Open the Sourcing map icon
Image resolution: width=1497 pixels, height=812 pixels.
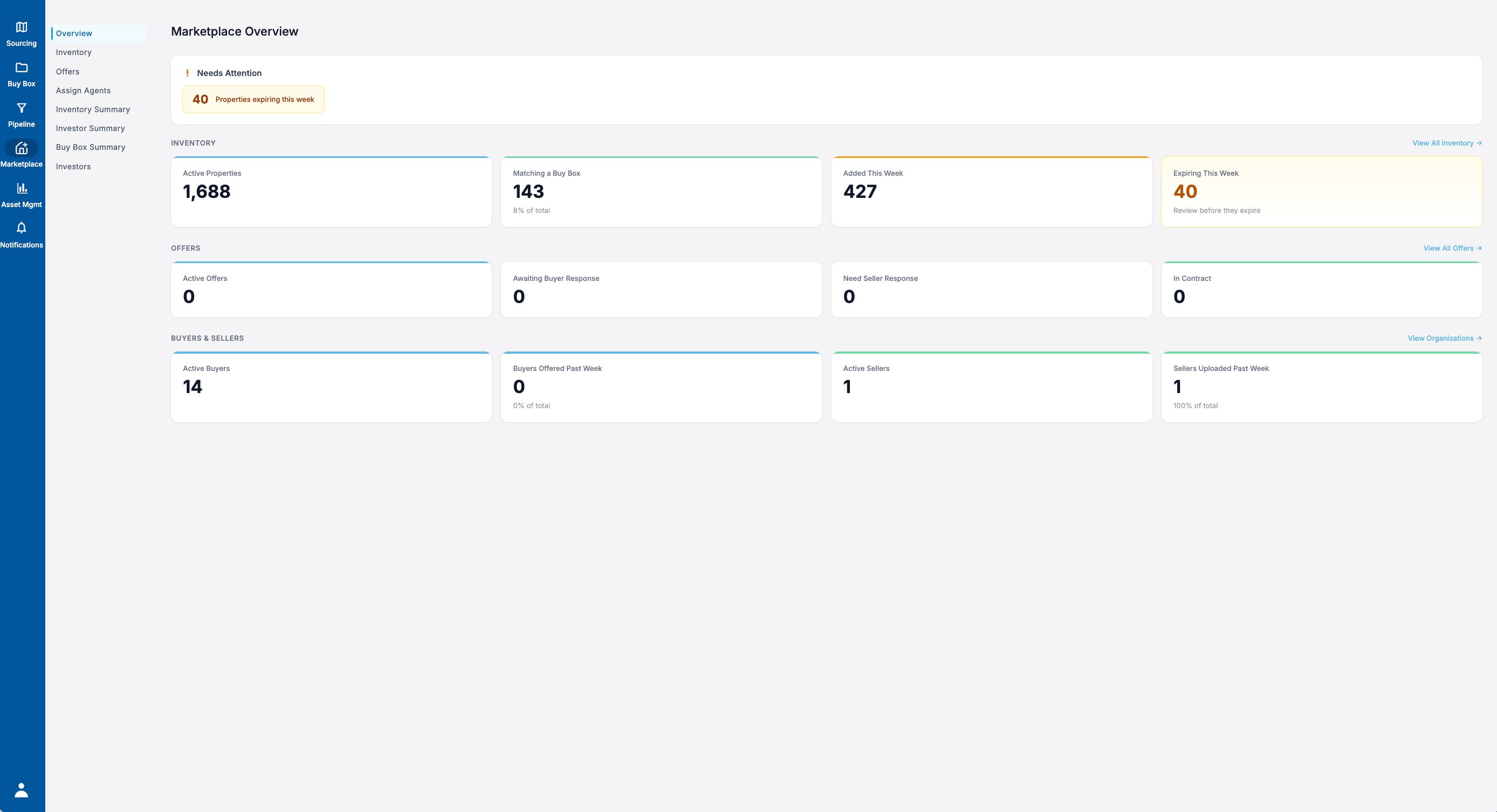tap(22, 27)
